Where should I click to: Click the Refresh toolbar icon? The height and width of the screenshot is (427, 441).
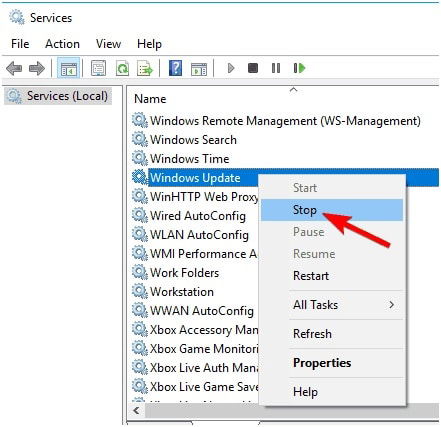(122, 68)
